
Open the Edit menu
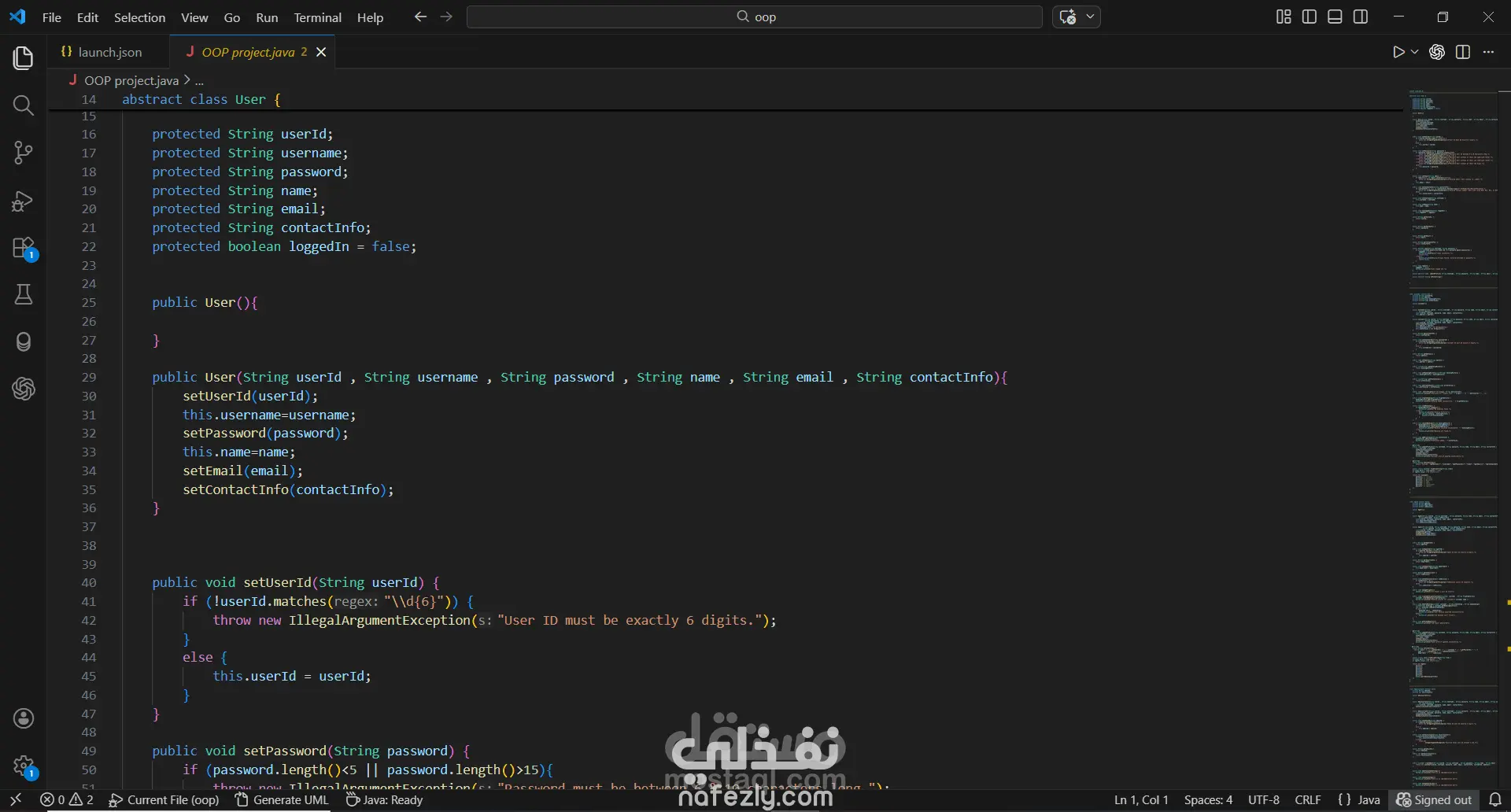pos(87,17)
